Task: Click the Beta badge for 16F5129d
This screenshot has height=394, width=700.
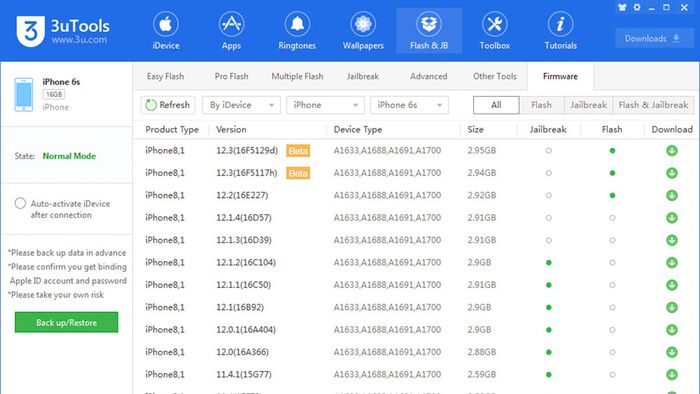Action: click(298, 151)
